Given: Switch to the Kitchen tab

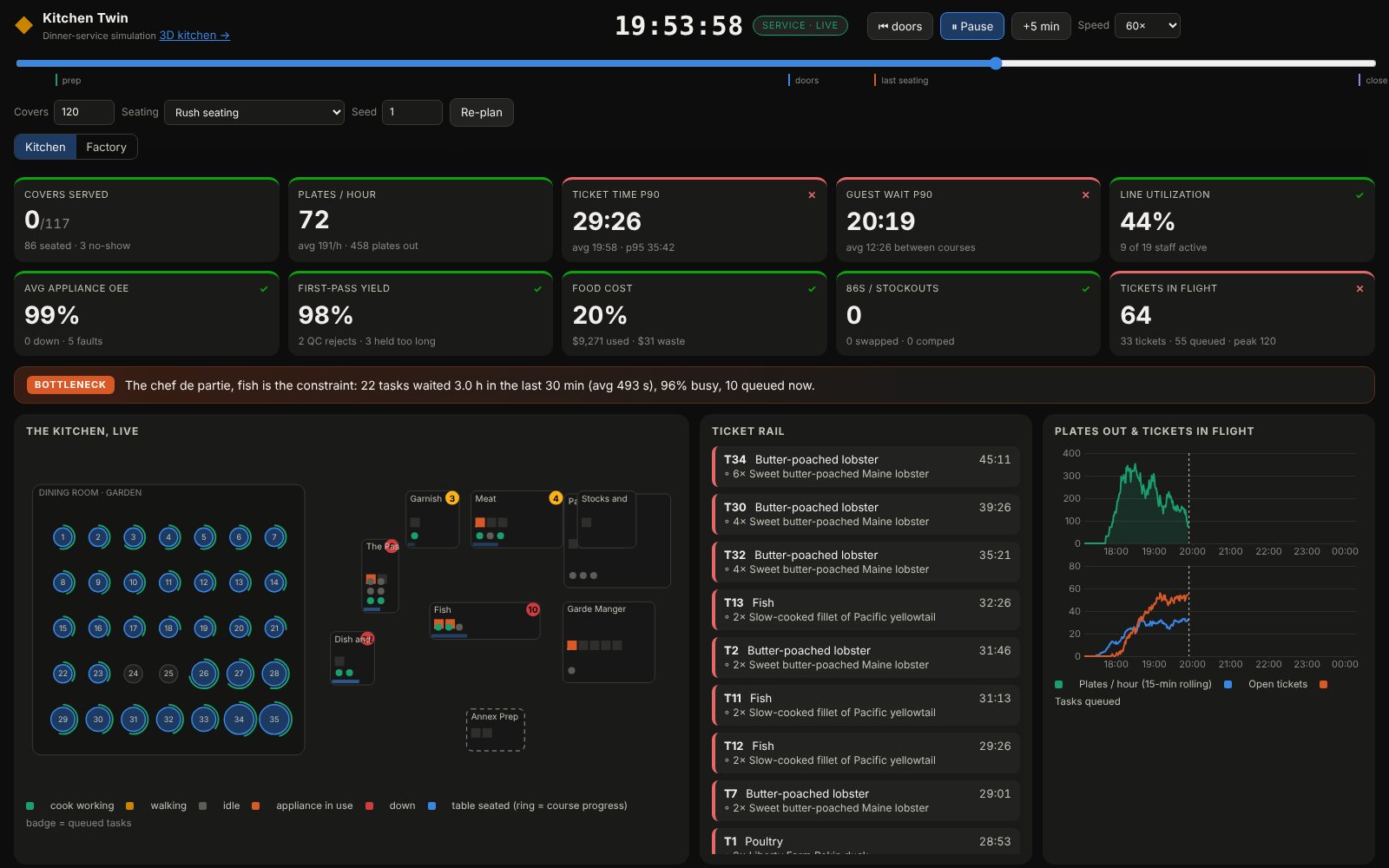Looking at the screenshot, I should point(45,147).
